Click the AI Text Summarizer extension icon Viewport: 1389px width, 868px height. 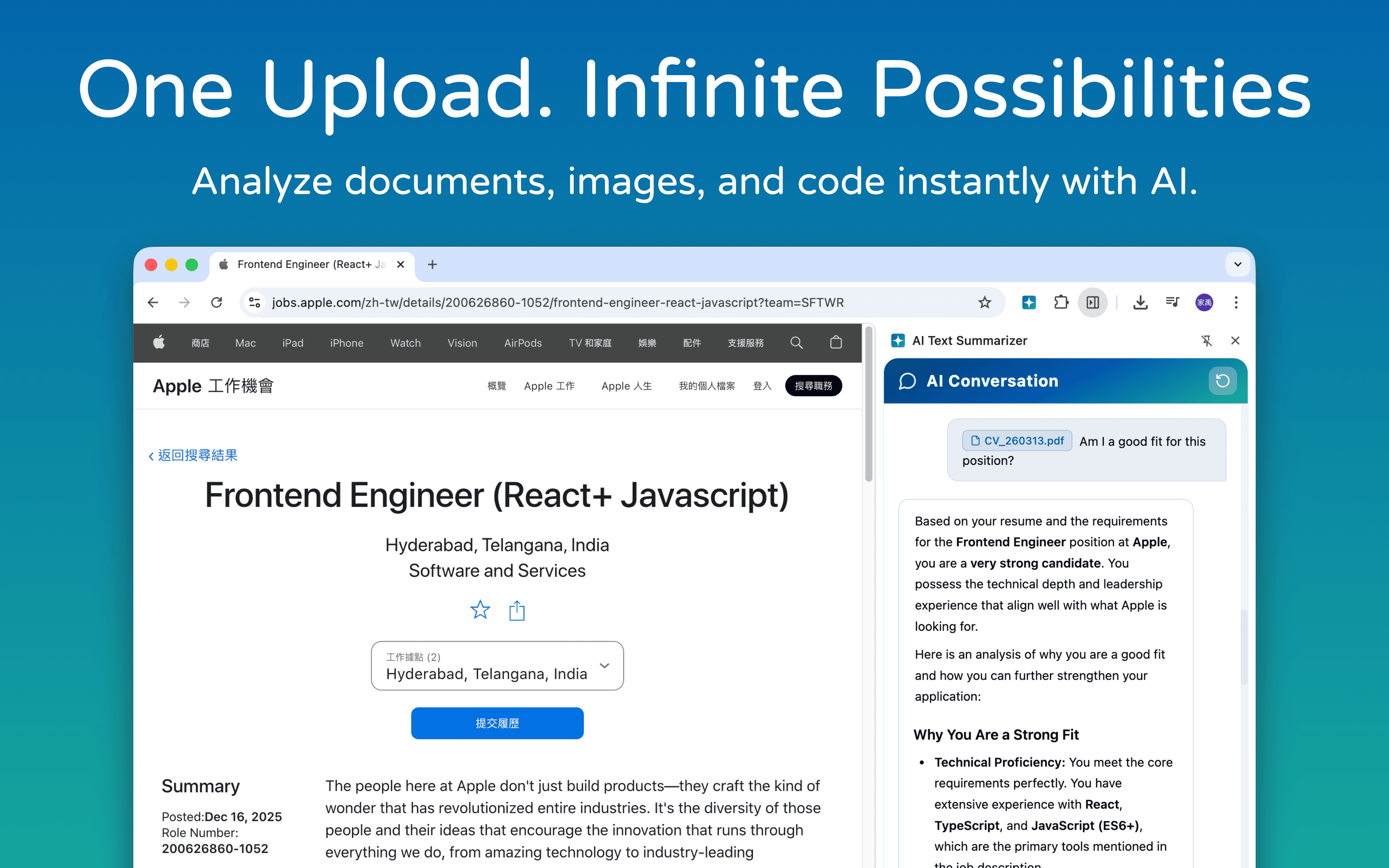(x=1029, y=303)
